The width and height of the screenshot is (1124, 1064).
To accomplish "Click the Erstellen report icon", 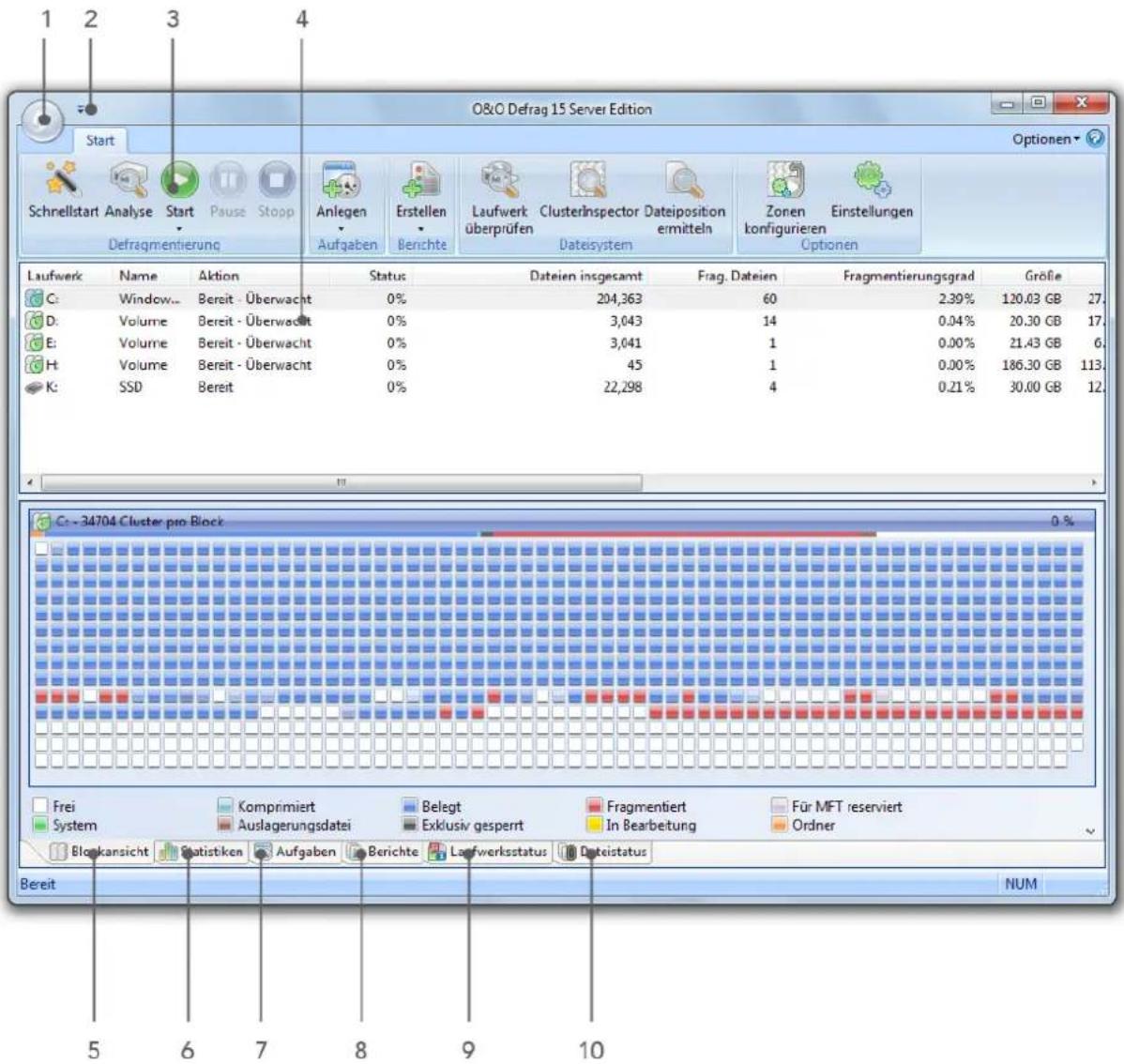I will [421, 179].
